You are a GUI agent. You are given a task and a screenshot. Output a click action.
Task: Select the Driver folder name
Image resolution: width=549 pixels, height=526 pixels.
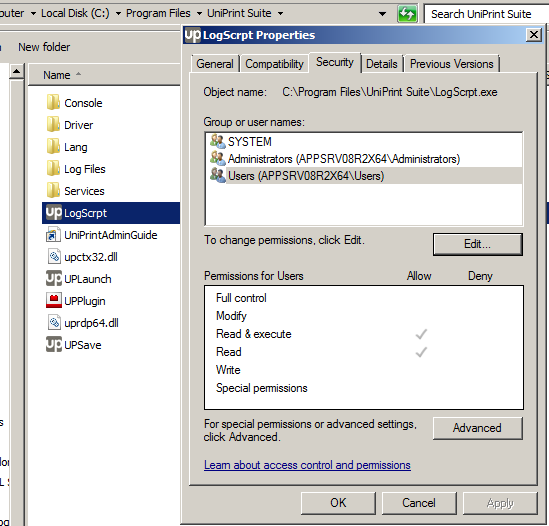(79, 125)
